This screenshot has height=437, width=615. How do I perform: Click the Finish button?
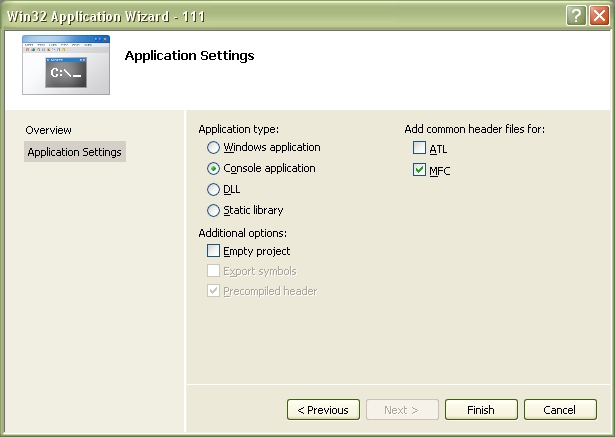[481, 410]
